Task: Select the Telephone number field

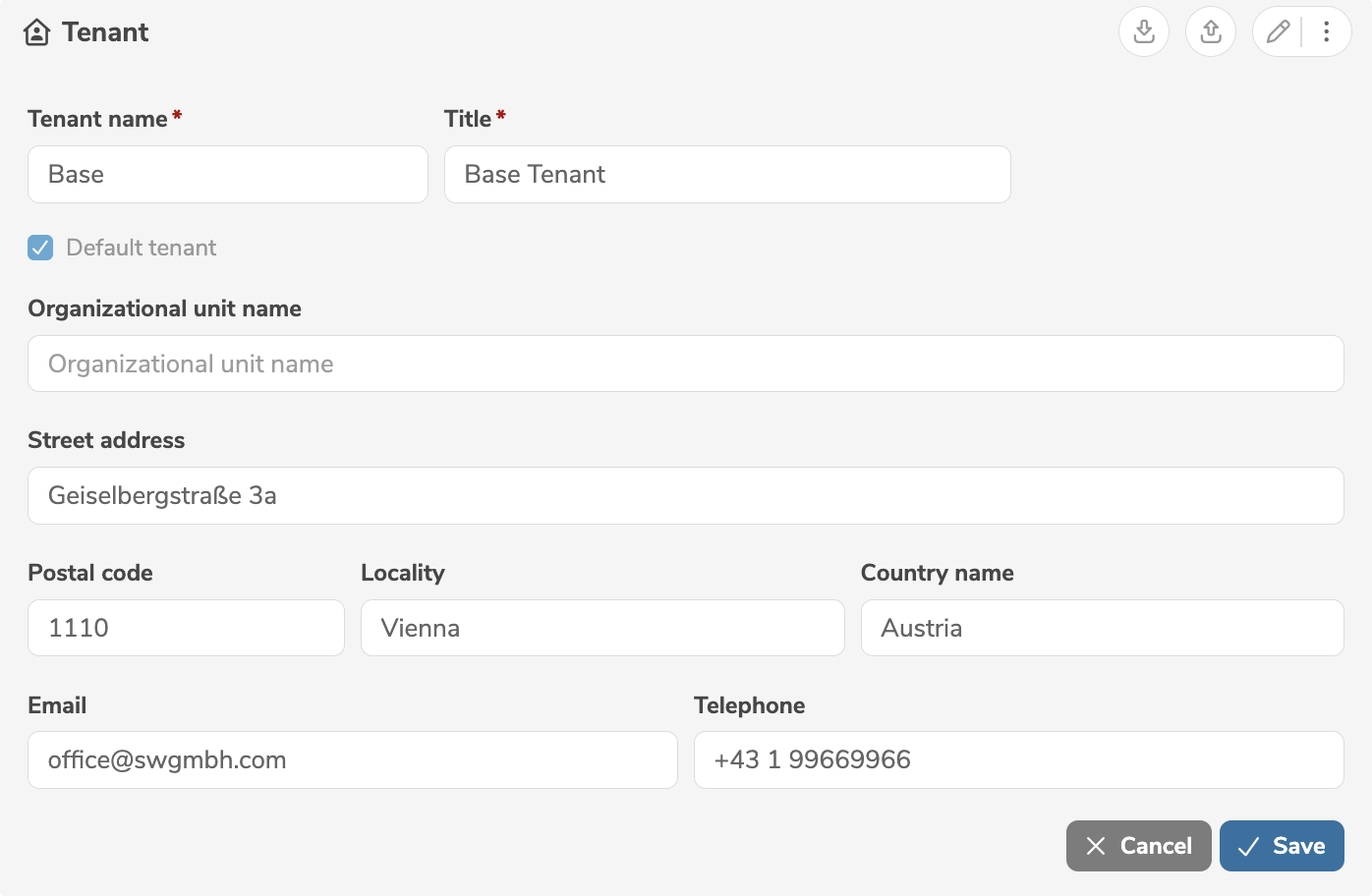Action: [1018, 760]
